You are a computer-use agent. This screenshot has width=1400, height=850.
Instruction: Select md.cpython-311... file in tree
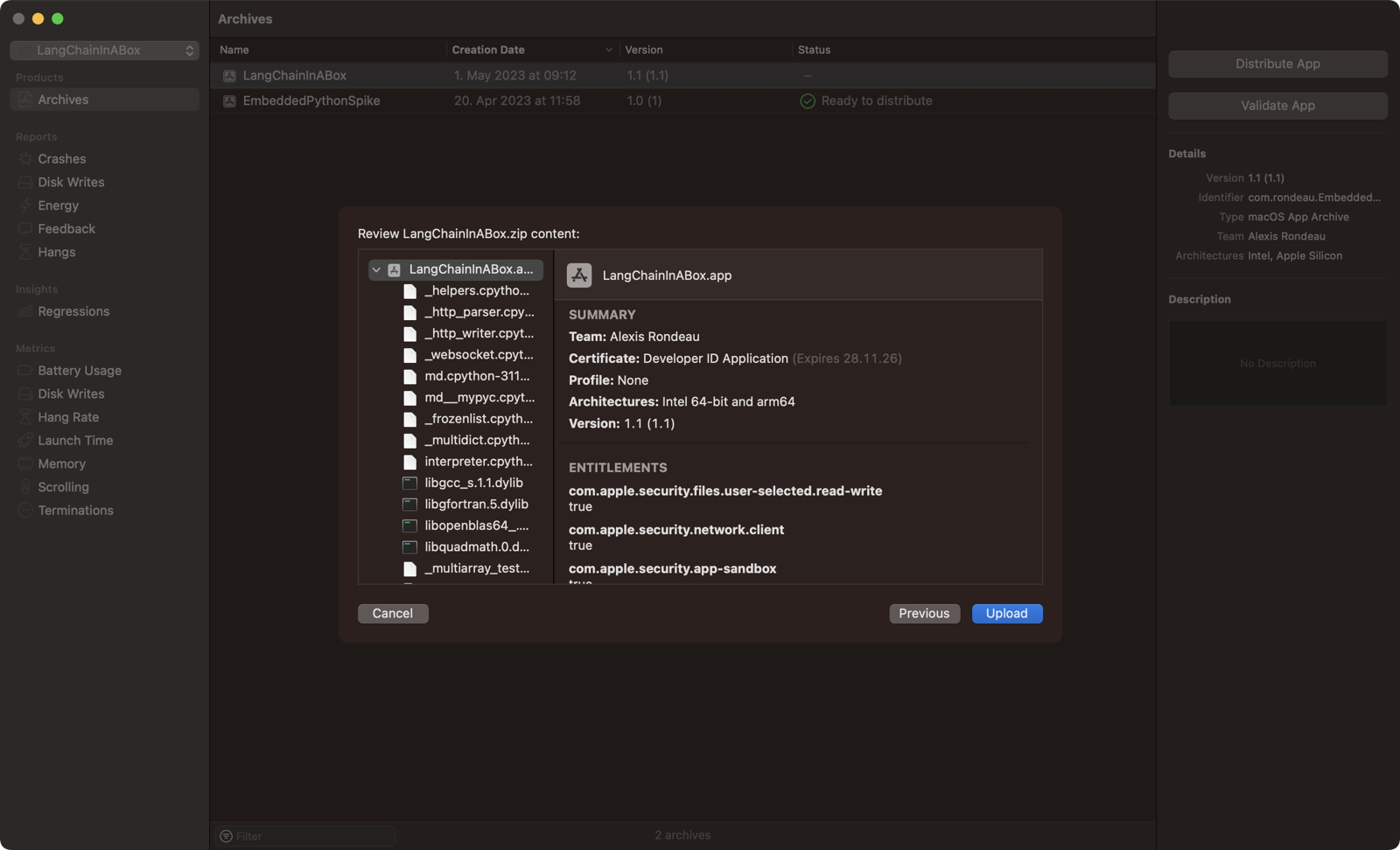(478, 376)
